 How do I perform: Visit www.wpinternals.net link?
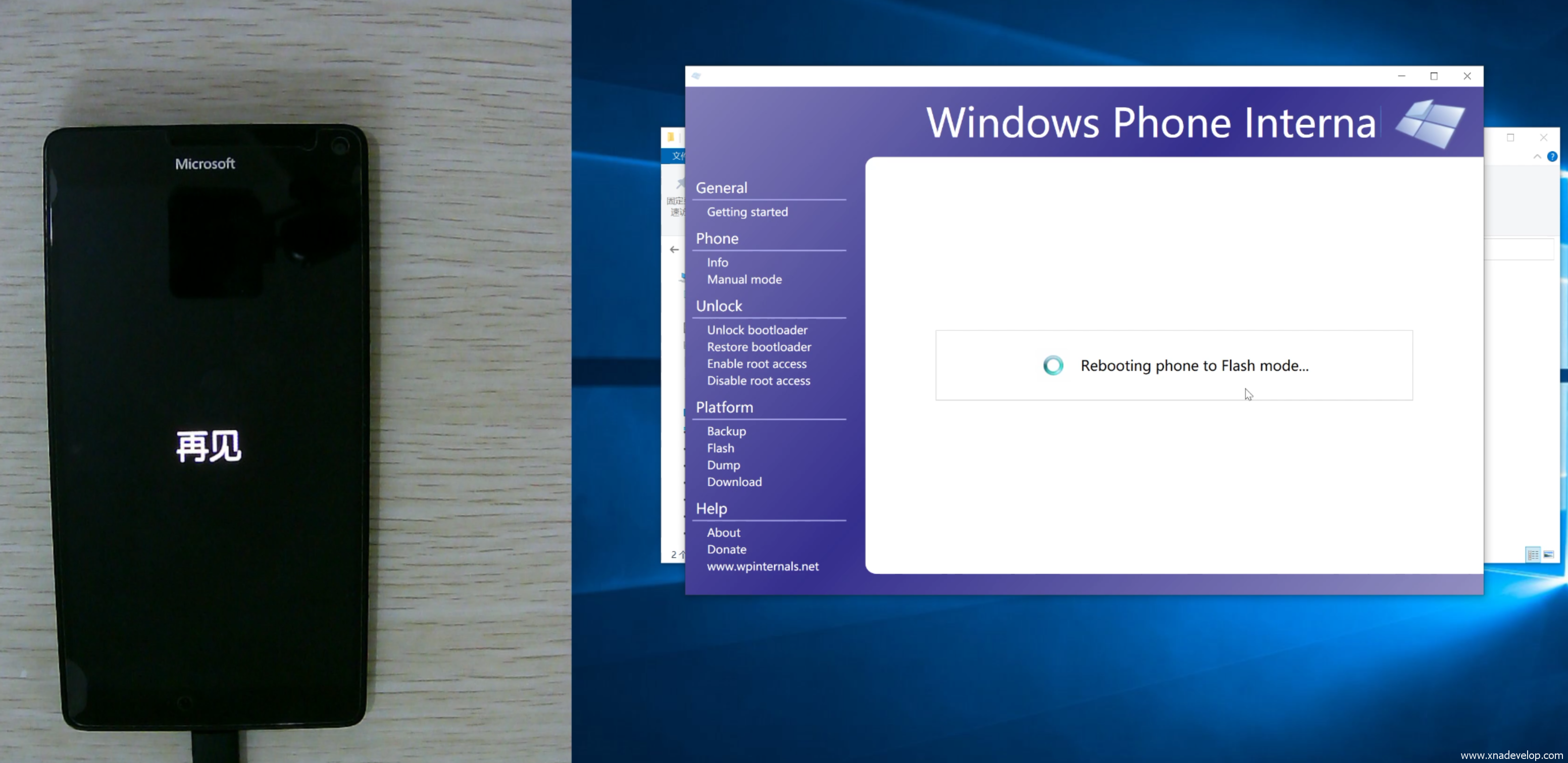pyautogui.click(x=762, y=567)
